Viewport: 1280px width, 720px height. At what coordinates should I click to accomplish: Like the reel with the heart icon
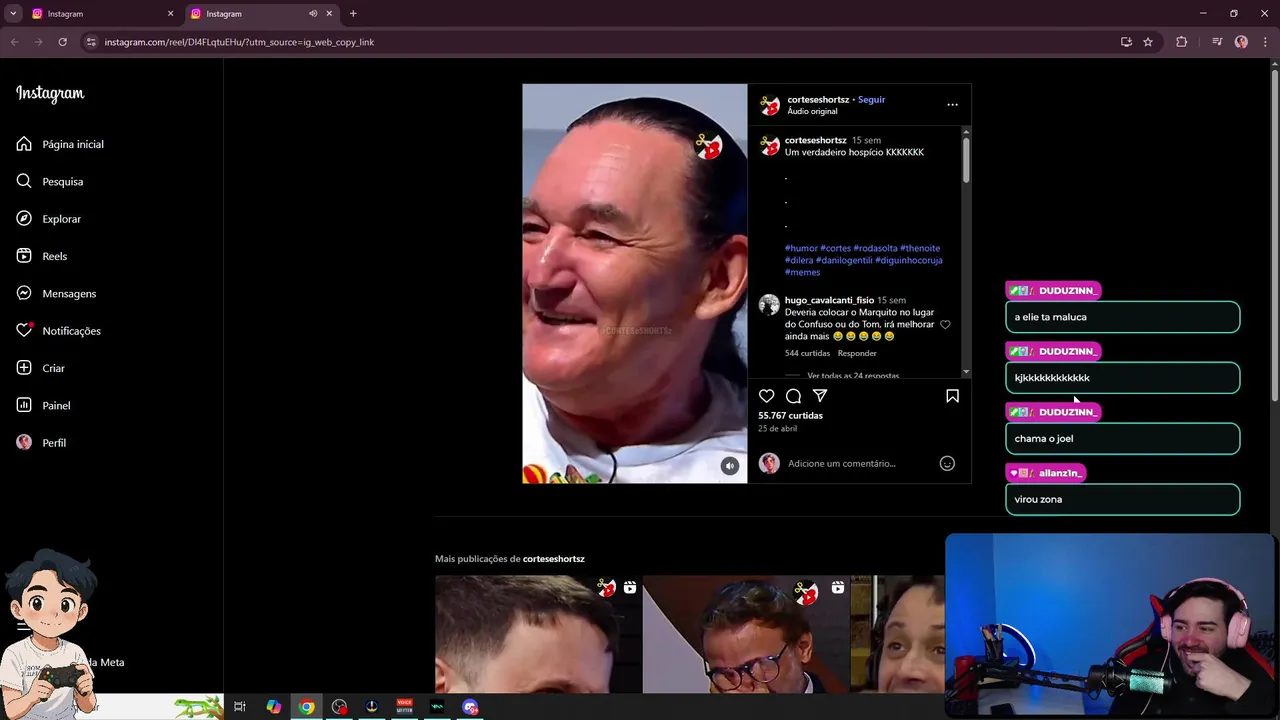(x=767, y=396)
